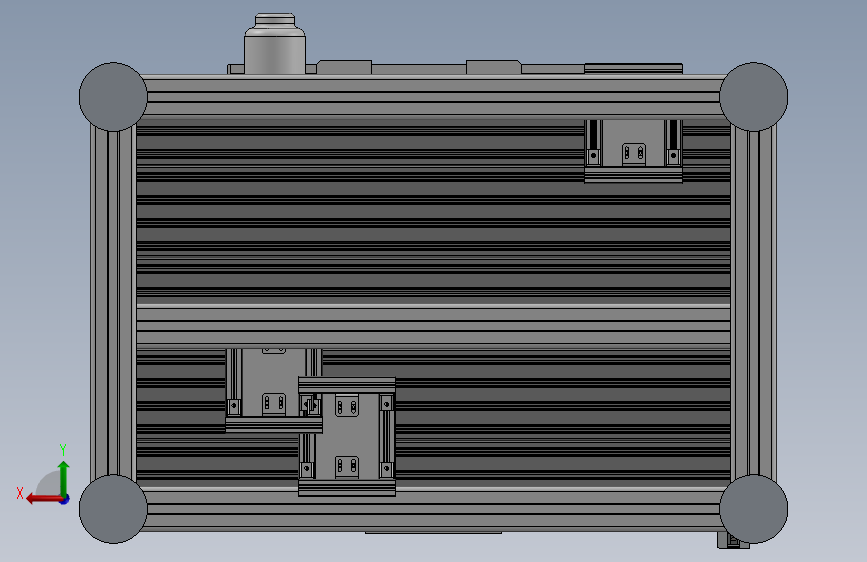The image size is (867, 562).
Task: Click the blue Z axis dot on the triad
Action: pos(65,499)
